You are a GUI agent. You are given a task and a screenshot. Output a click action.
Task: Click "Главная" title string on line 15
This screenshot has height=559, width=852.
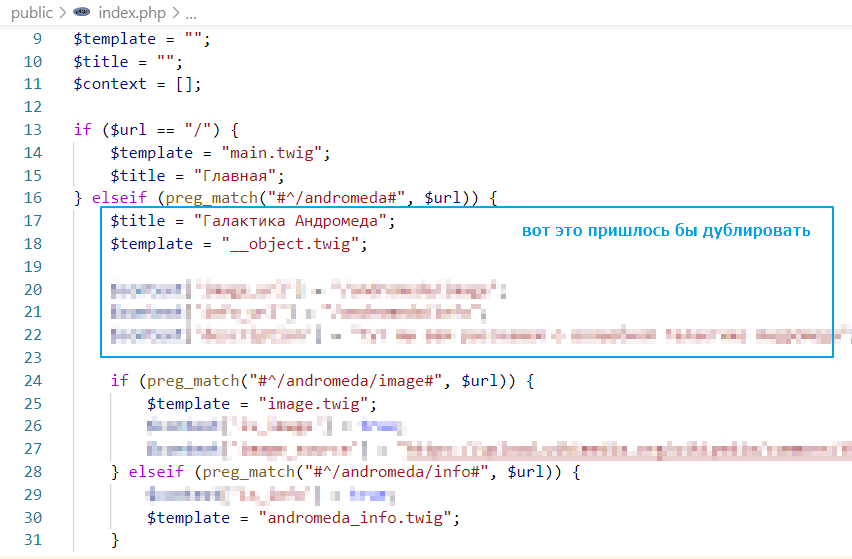coord(234,176)
